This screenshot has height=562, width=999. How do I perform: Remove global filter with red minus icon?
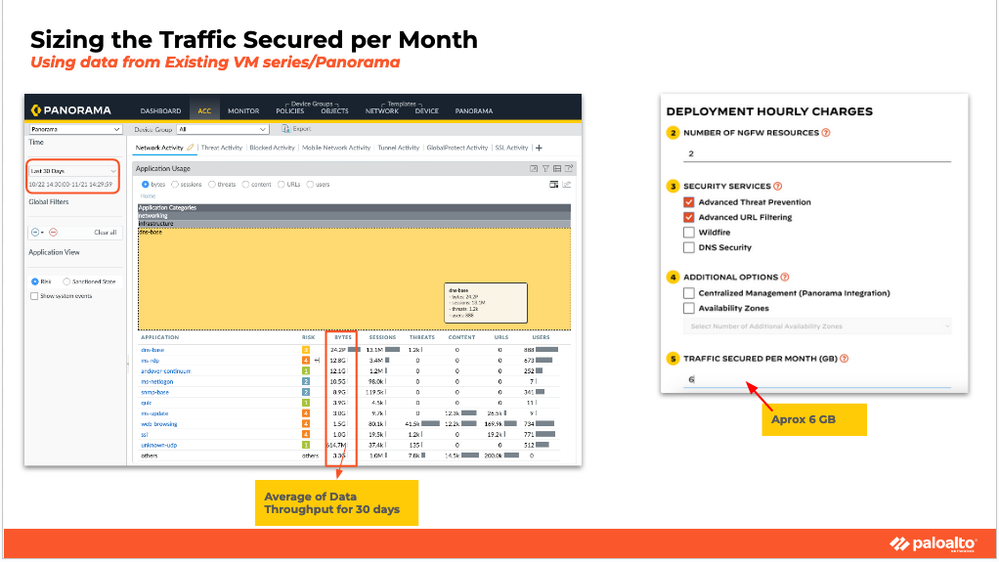(x=54, y=233)
